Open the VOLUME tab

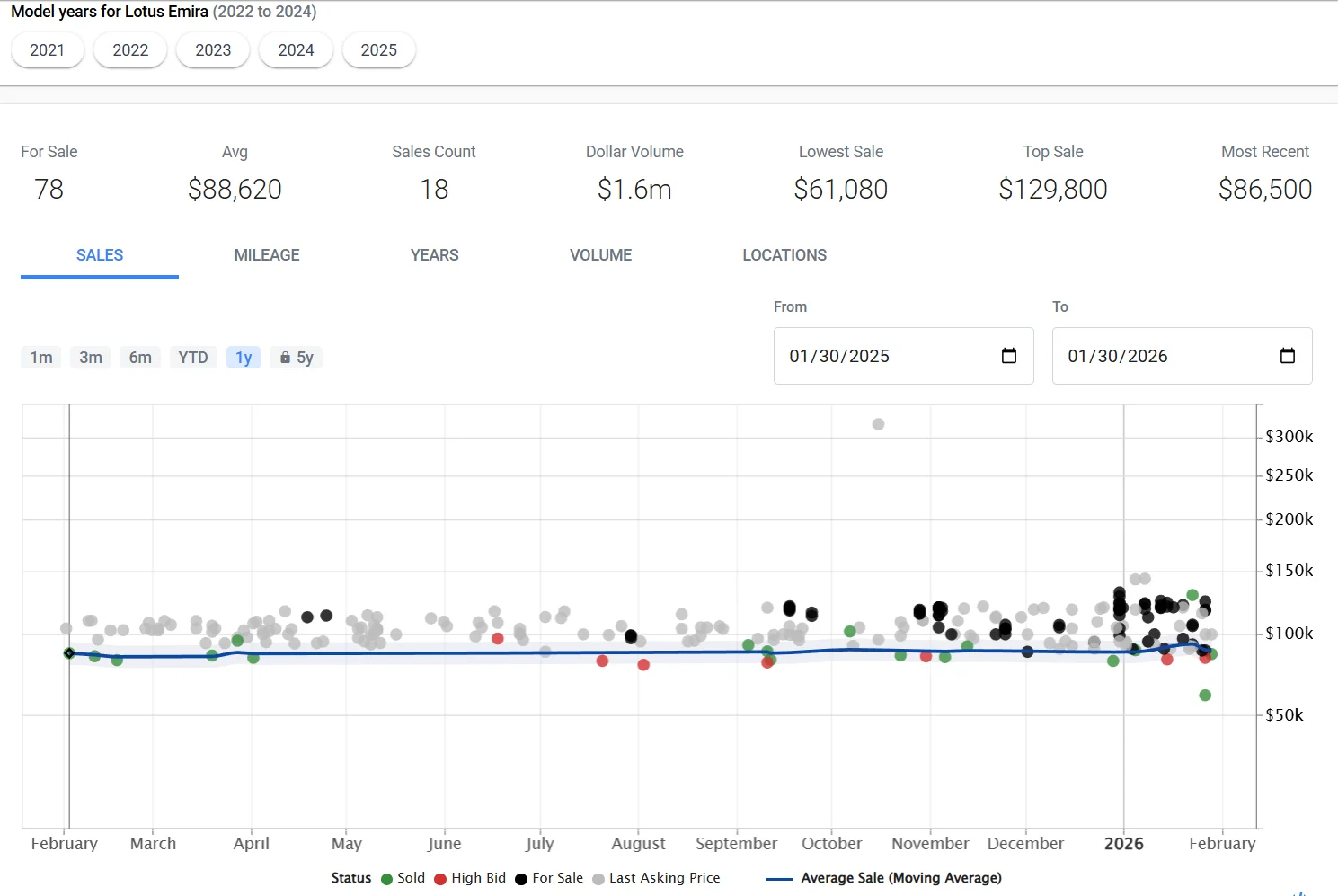click(x=601, y=256)
